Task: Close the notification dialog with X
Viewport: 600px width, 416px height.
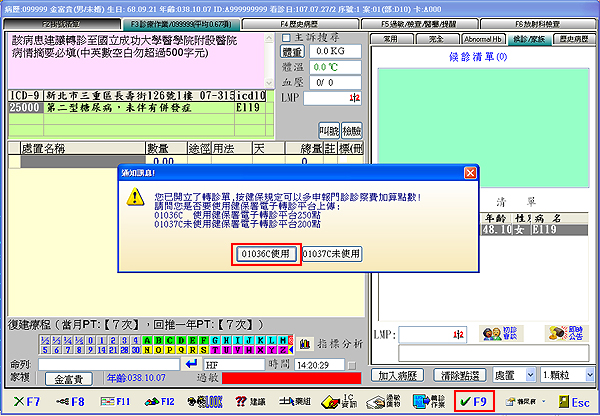Action: pyautogui.click(x=471, y=172)
